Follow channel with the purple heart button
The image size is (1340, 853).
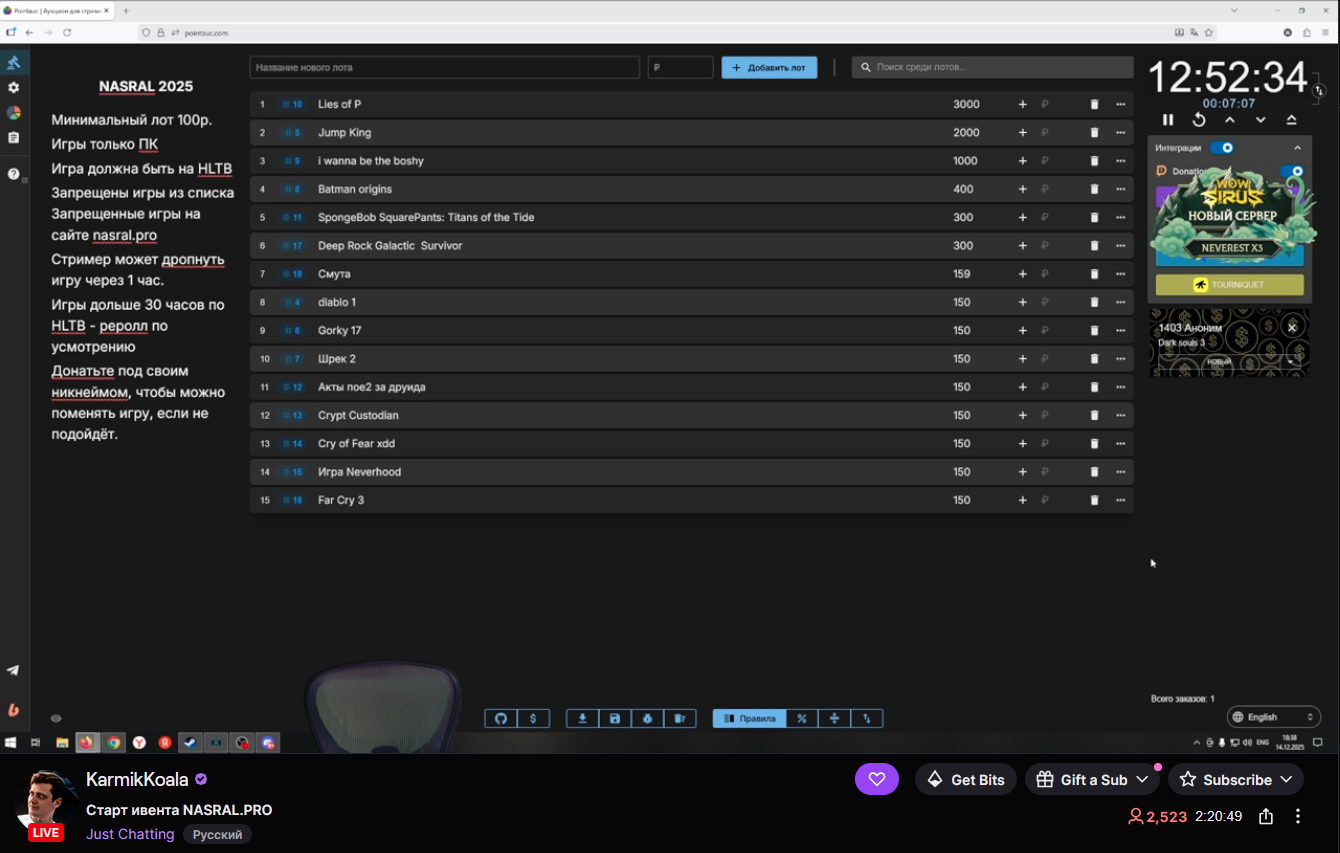877,780
